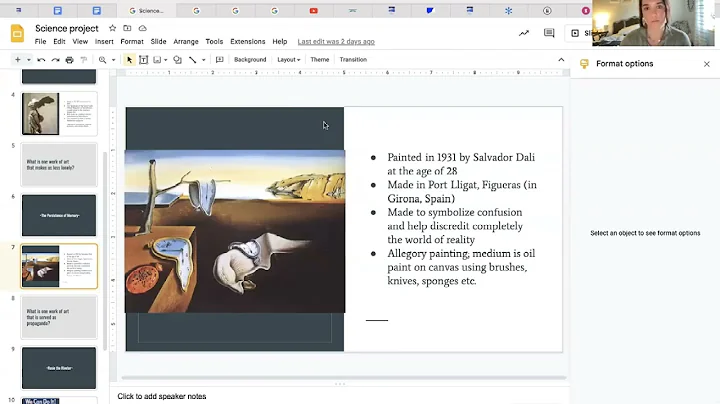
Task: Open the File menu
Action: 40,41
